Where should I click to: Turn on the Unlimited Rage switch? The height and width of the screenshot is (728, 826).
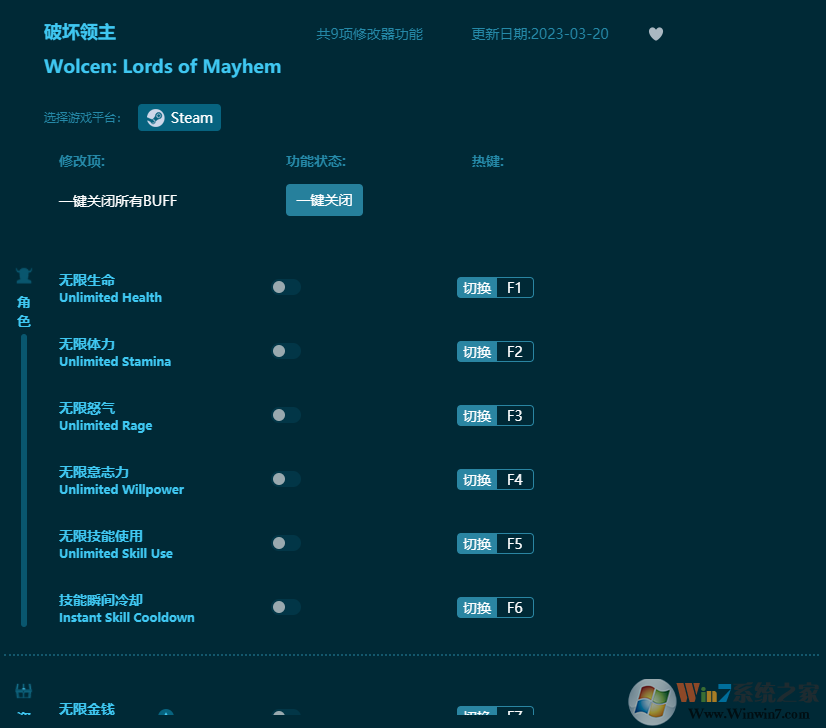285,415
